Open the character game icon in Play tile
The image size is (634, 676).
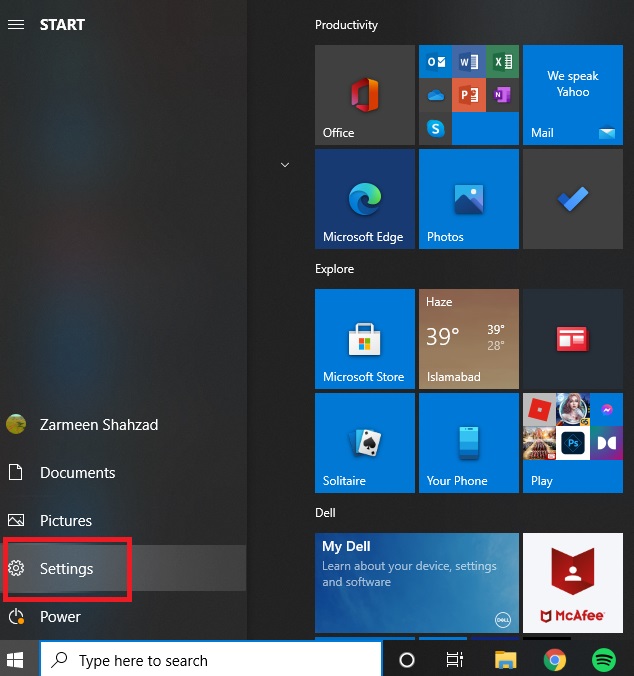click(x=573, y=410)
